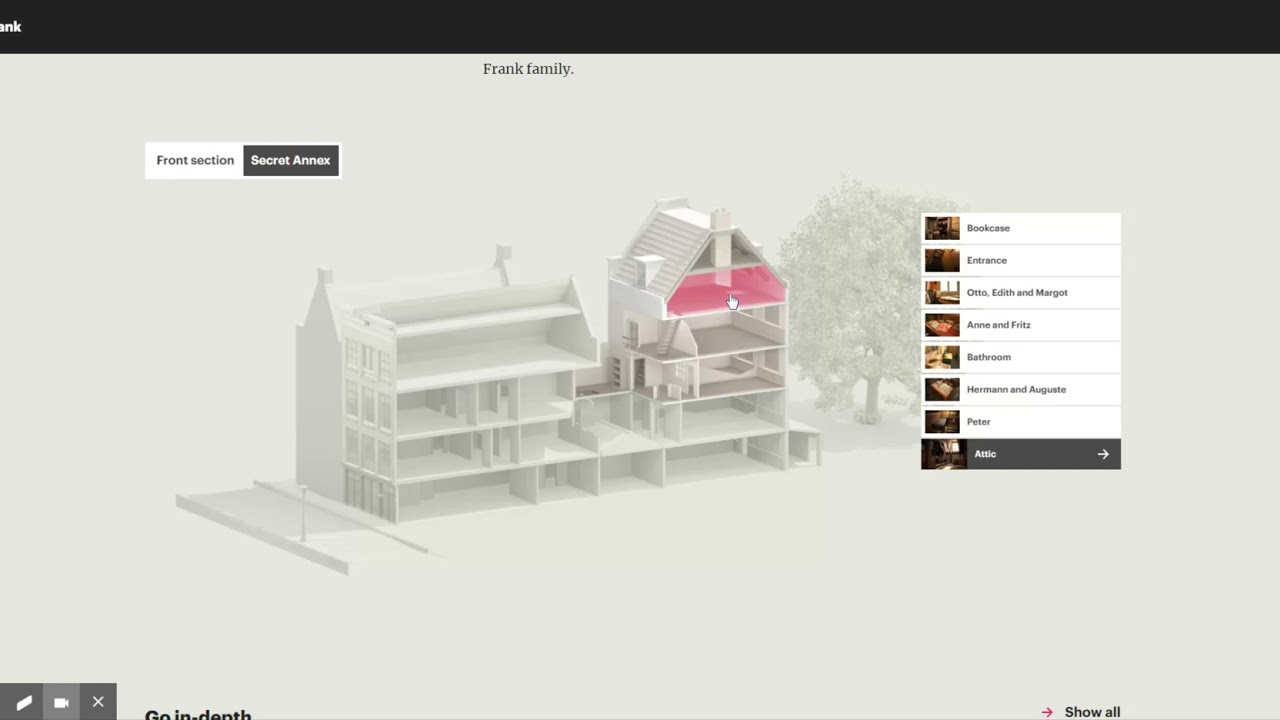Switch to the Front section view
The image size is (1280, 720).
[x=195, y=160]
